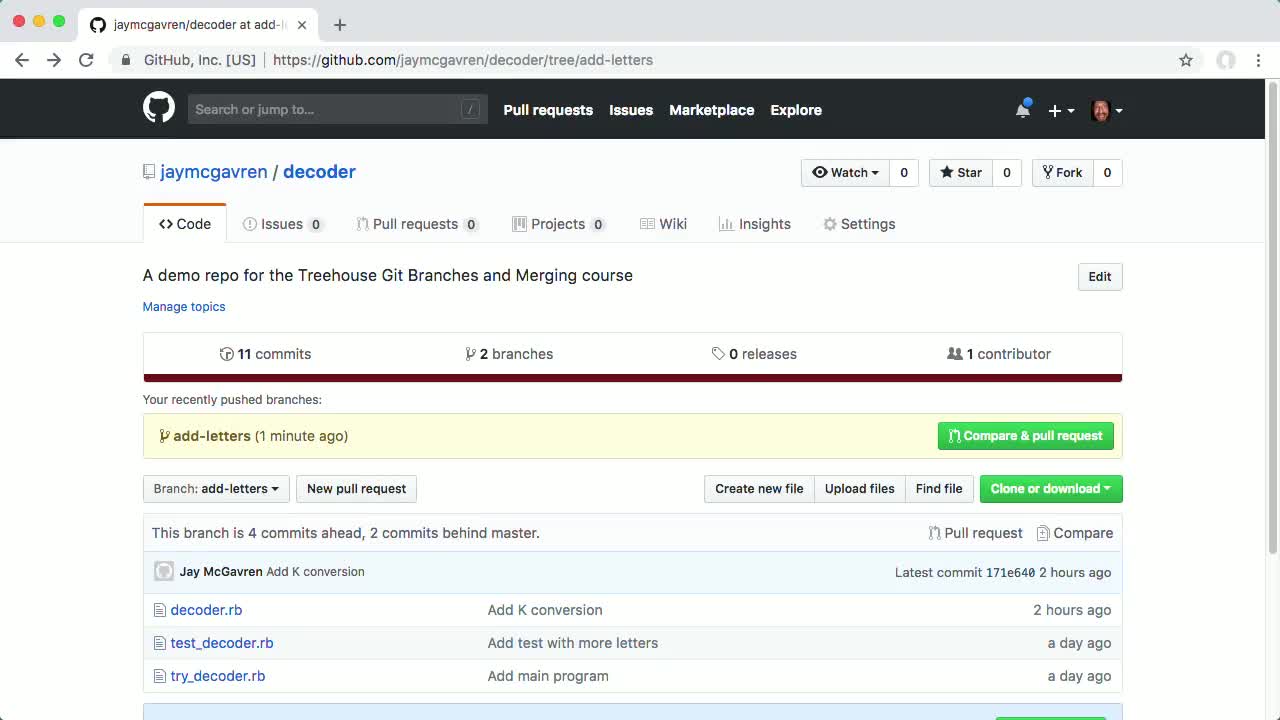
Task: Open the Branch: add-letters dropdown
Action: pos(215,489)
